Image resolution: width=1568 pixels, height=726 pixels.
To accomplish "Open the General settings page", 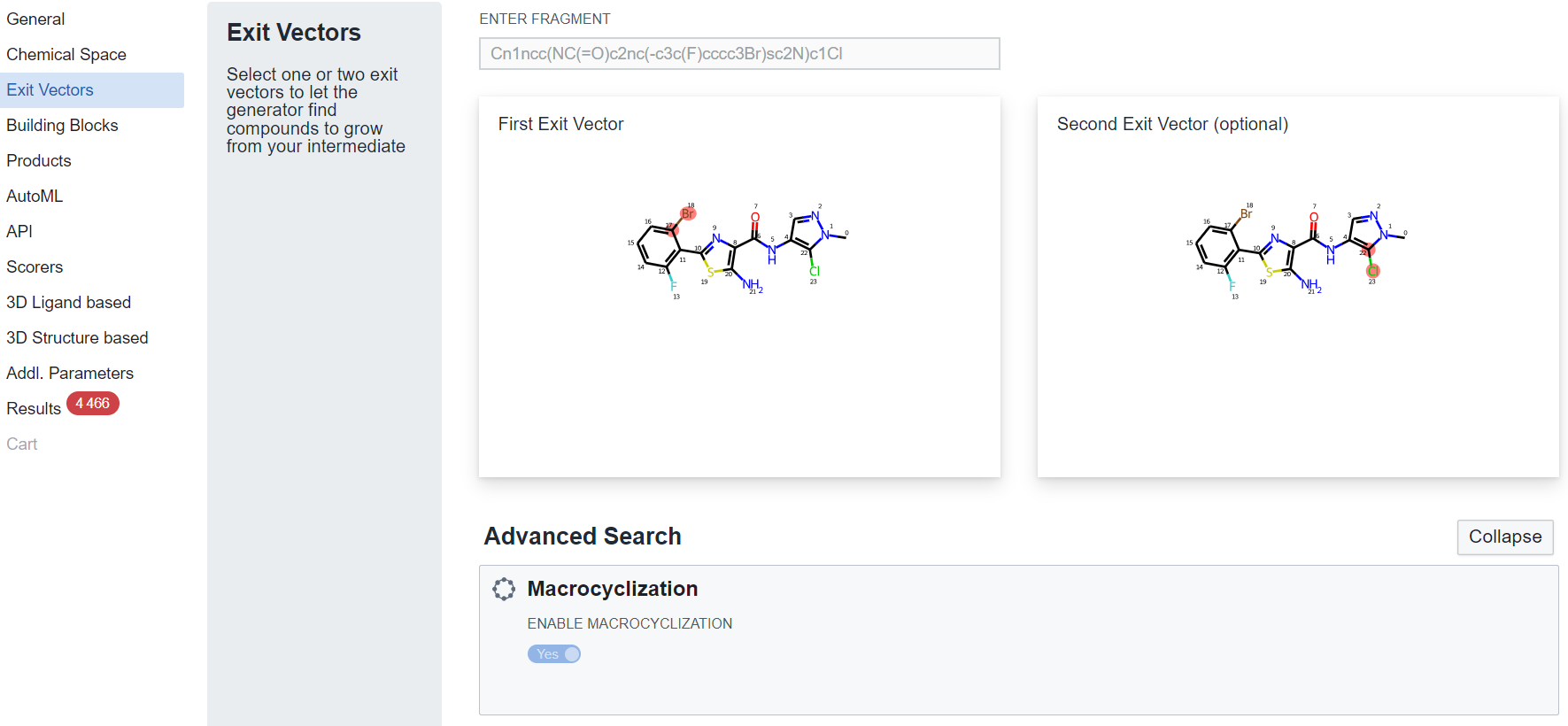I will pyautogui.click(x=35, y=19).
